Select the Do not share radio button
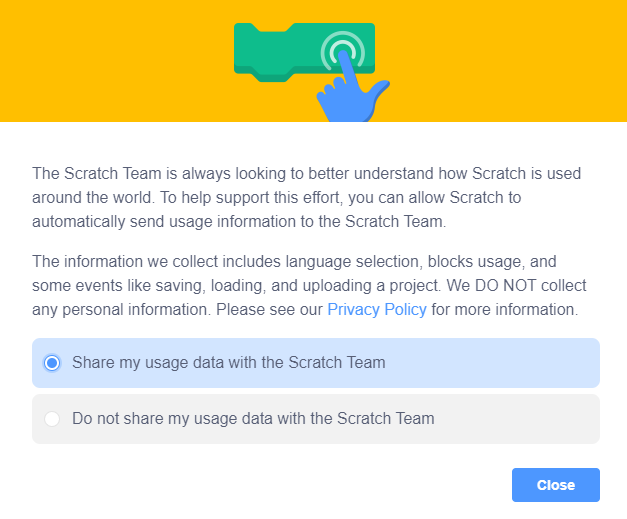 [52, 418]
